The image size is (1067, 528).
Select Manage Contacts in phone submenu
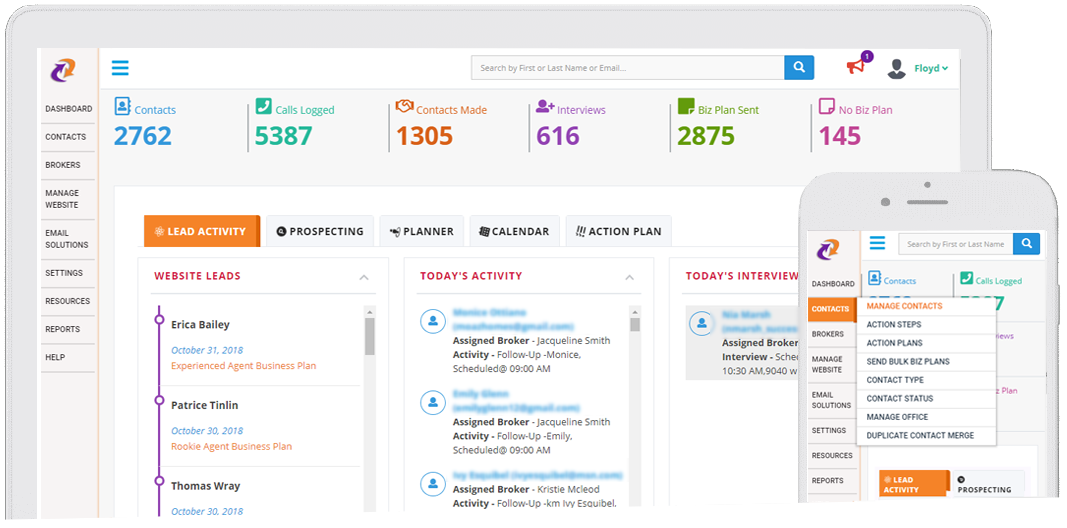point(926,306)
